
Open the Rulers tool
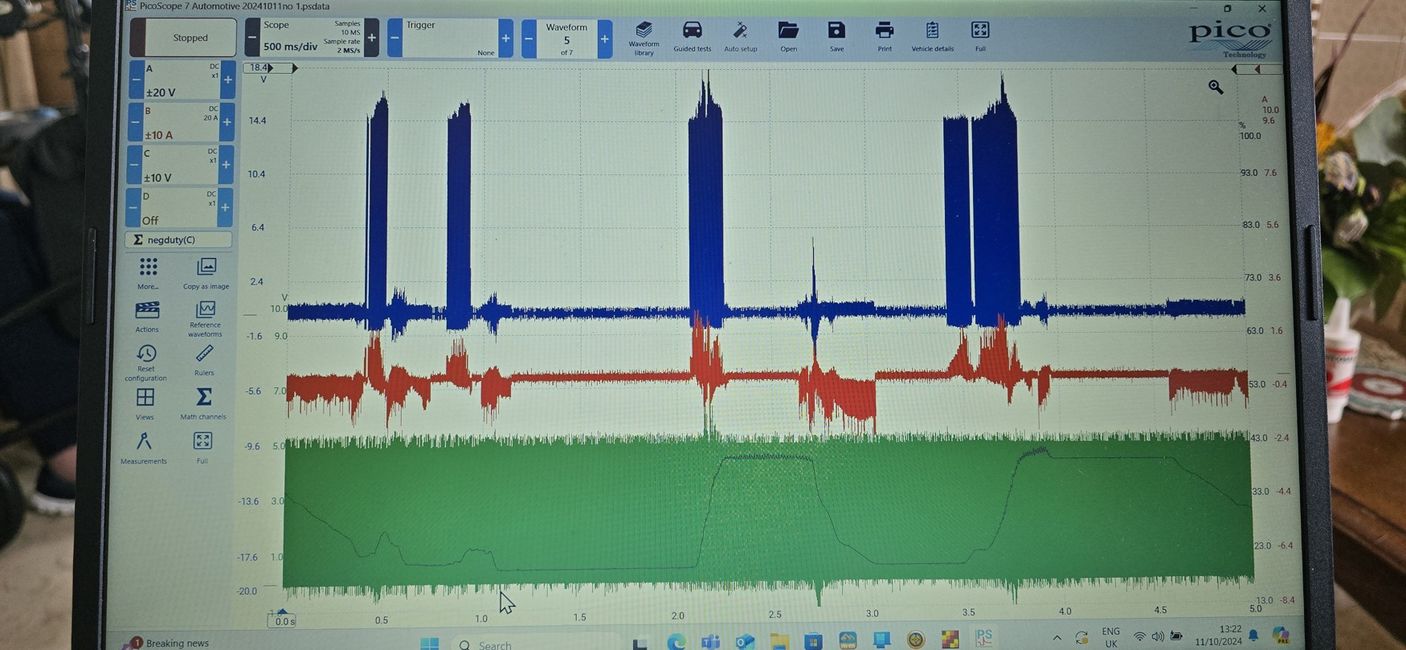(x=204, y=359)
